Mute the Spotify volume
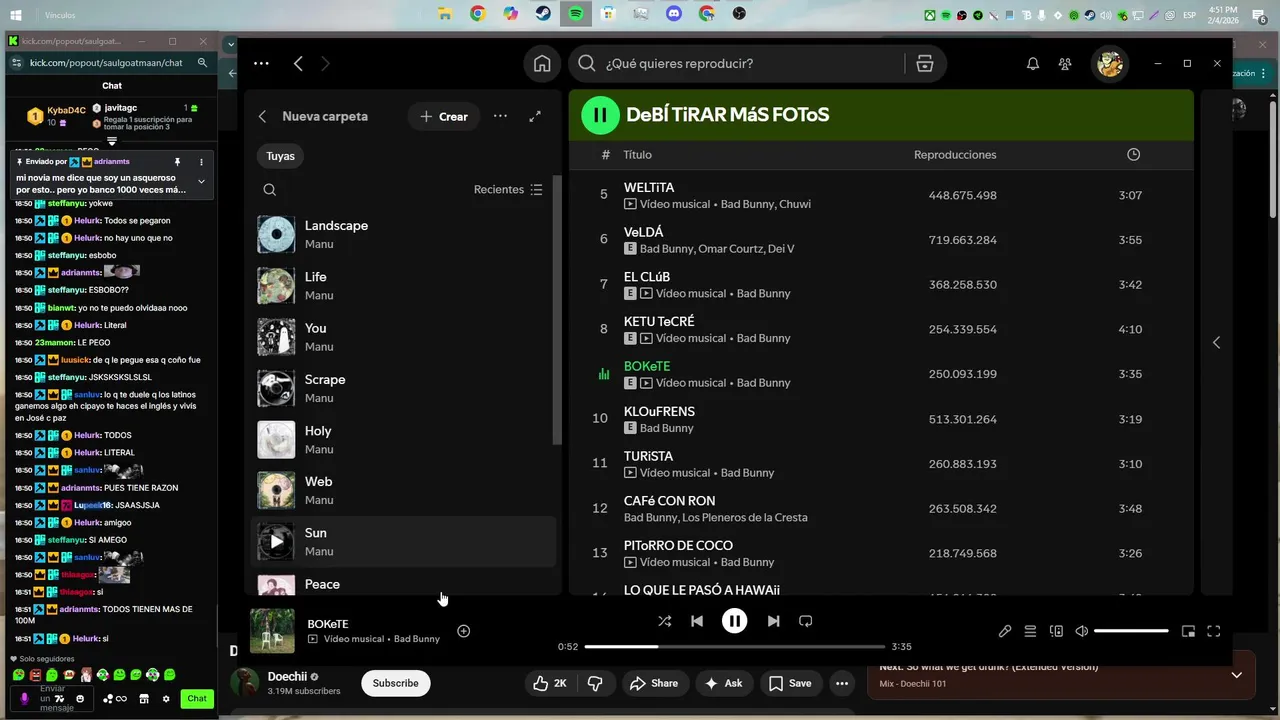Screen dimensions: 1280x720 click(x=1081, y=631)
